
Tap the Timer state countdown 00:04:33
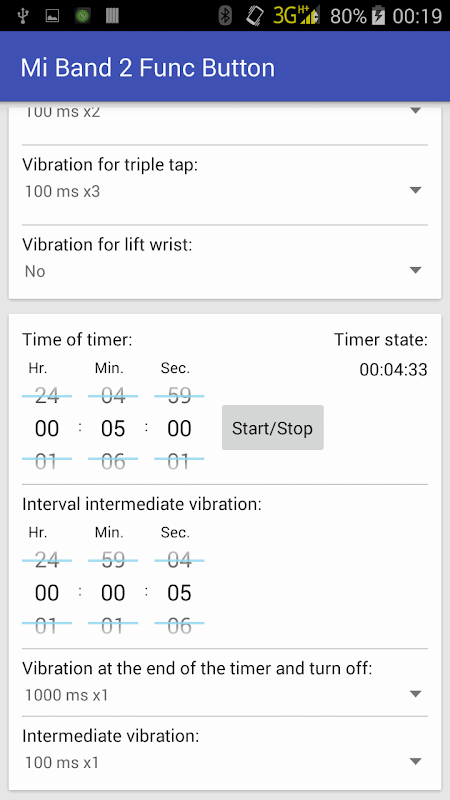click(393, 369)
